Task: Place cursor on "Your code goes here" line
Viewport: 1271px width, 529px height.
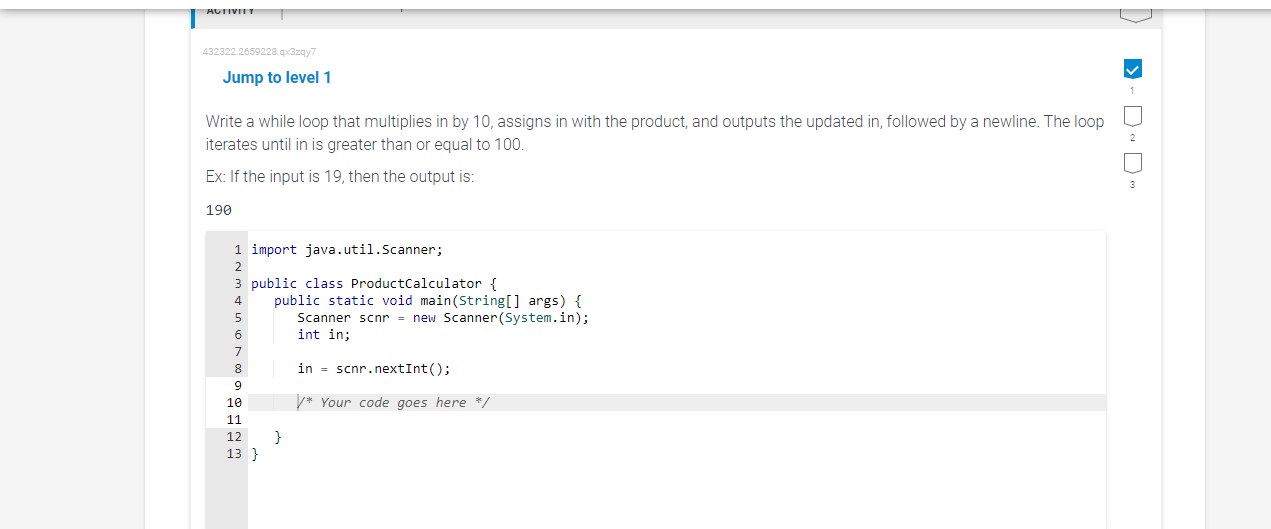Action: [677, 402]
